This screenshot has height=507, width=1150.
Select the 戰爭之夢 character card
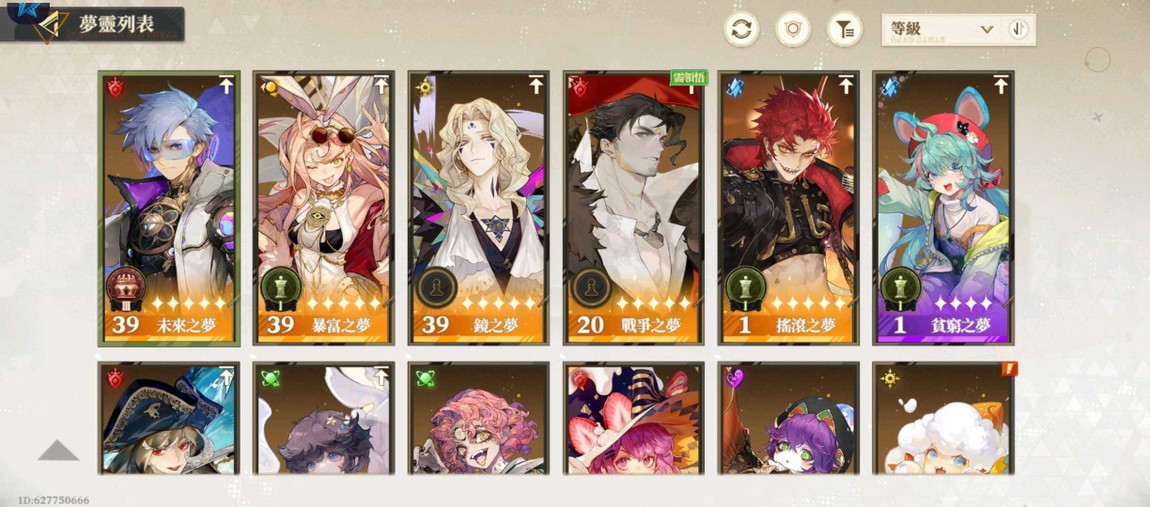point(634,208)
